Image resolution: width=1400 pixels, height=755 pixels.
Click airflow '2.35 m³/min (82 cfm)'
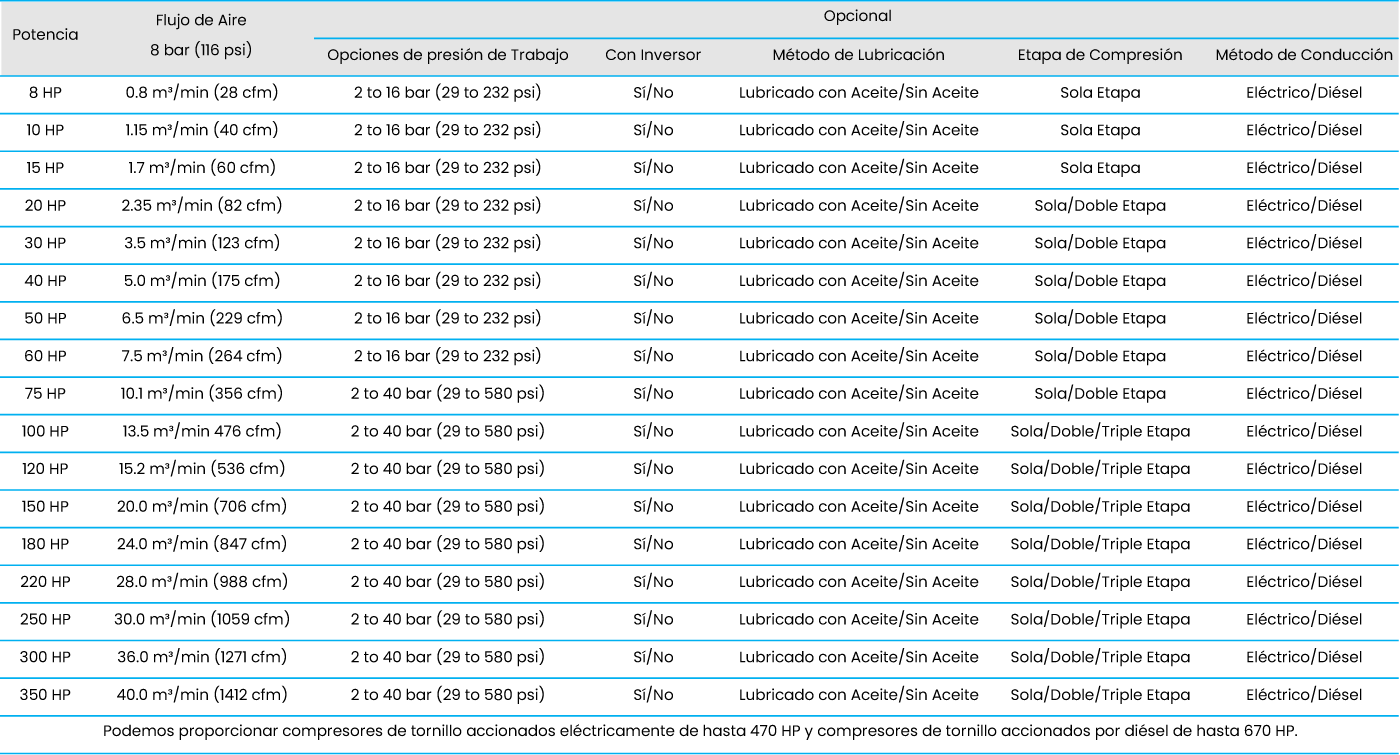pyautogui.click(x=202, y=206)
